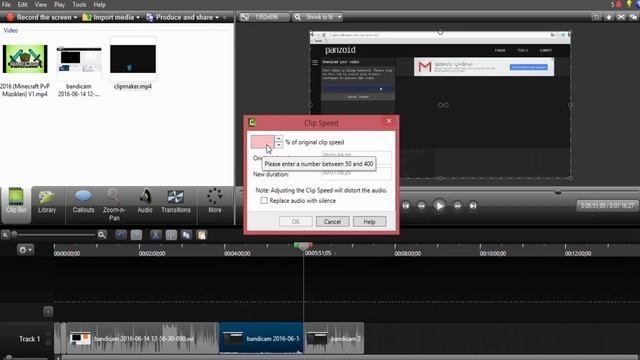Viewport: 640px width, 360px height.
Task: Click the add track plus icon
Action: (x=48, y=312)
